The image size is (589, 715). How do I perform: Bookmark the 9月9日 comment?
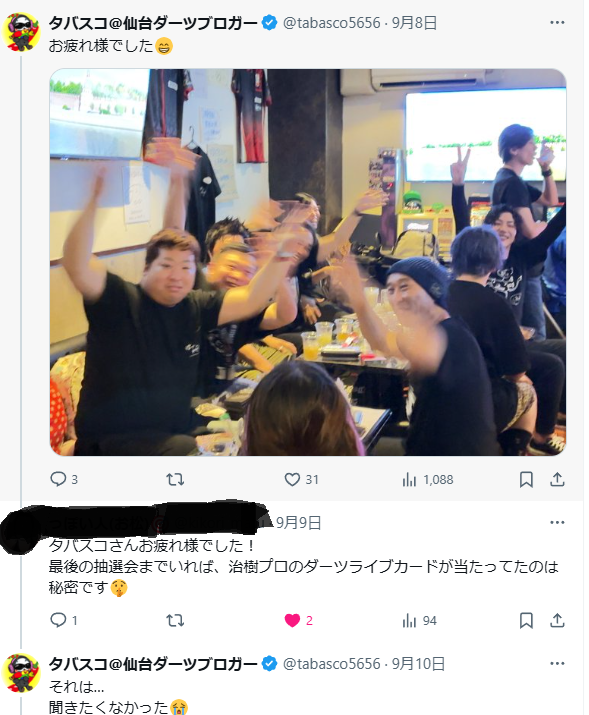pyautogui.click(x=526, y=620)
